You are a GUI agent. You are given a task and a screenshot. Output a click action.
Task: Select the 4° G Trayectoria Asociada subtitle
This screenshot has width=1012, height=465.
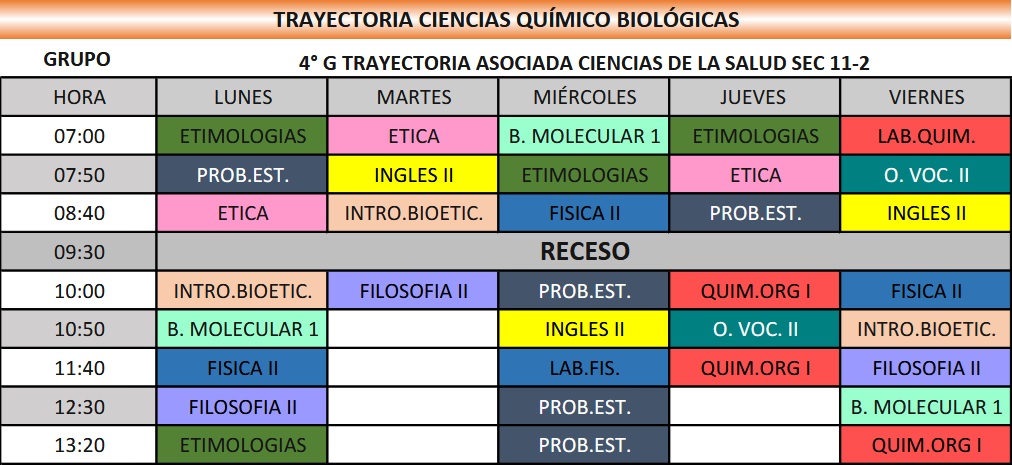pos(584,62)
